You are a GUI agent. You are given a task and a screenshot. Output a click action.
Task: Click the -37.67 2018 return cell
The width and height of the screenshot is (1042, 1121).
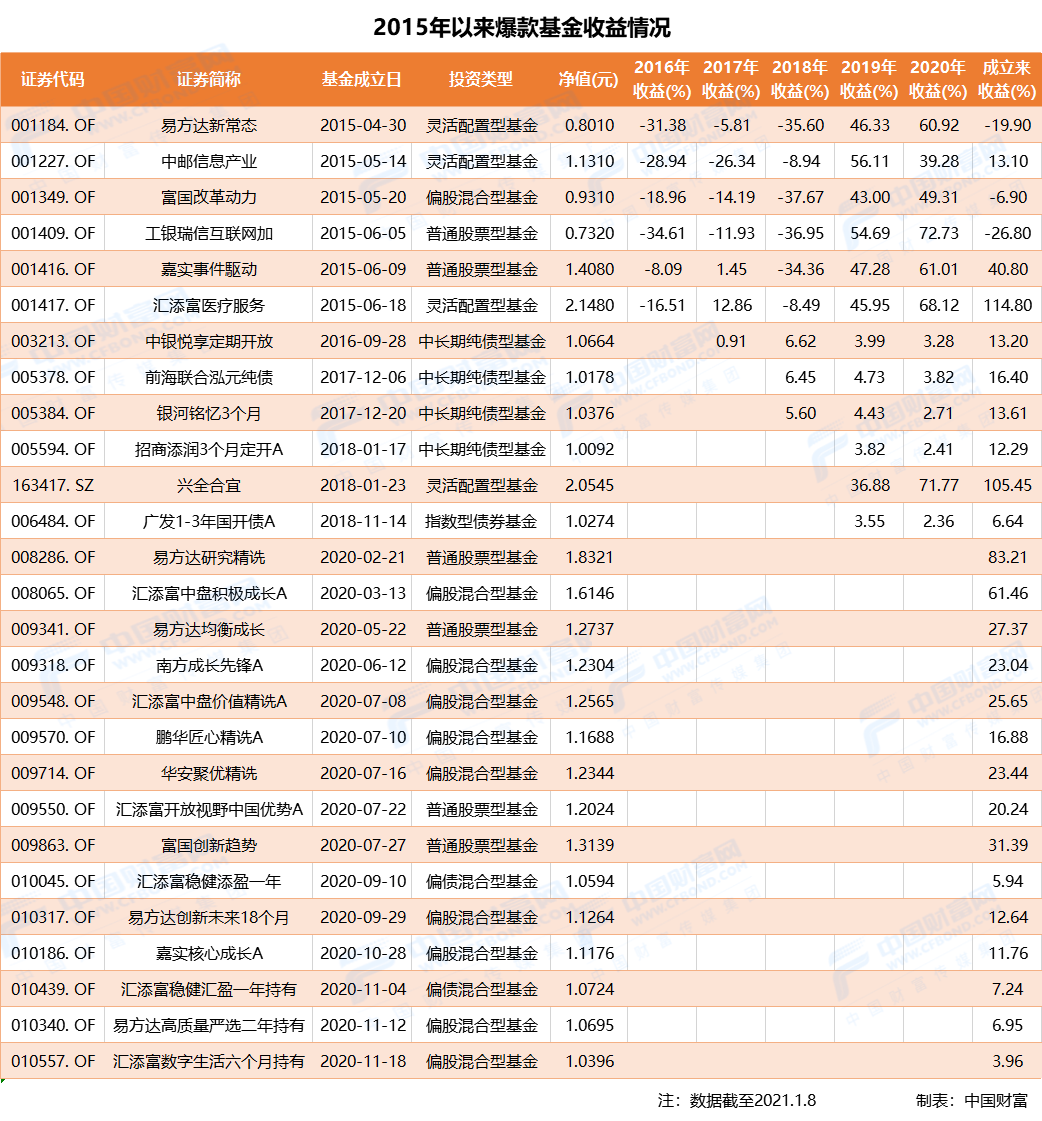[x=800, y=197]
